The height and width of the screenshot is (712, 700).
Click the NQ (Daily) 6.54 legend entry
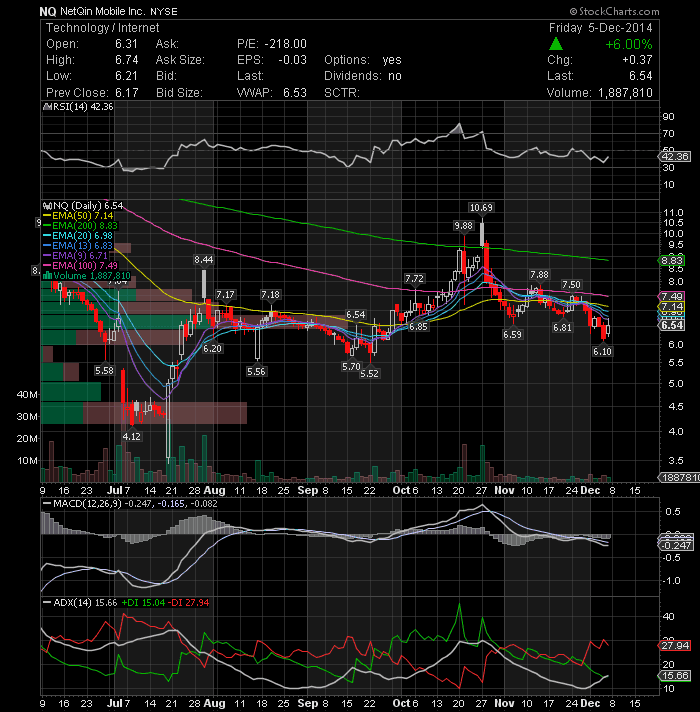point(83,206)
